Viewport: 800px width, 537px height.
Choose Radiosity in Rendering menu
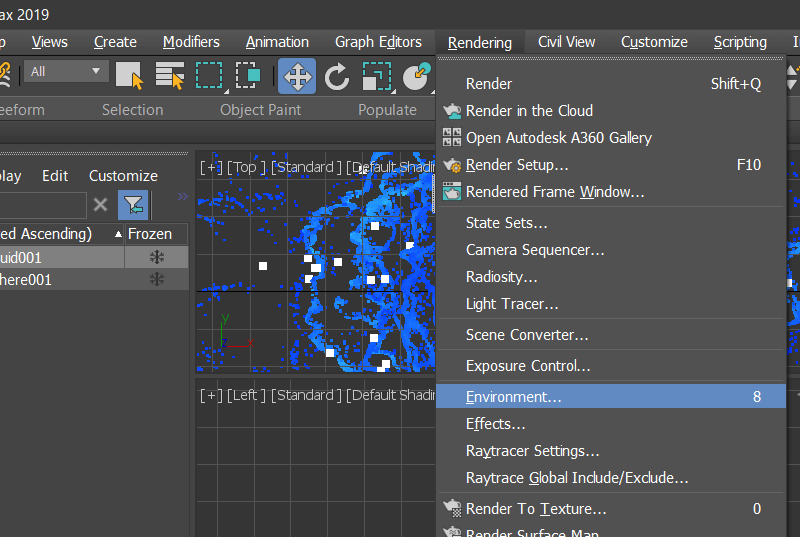click(x=611, y=277)
